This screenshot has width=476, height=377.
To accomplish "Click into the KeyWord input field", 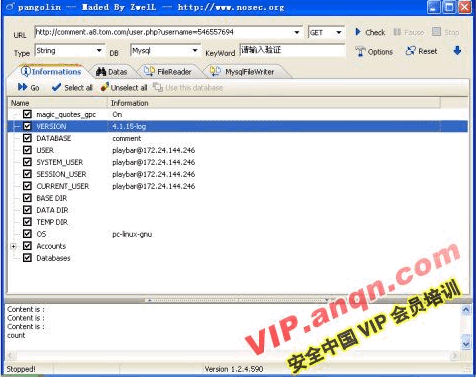I will [292, 50].
